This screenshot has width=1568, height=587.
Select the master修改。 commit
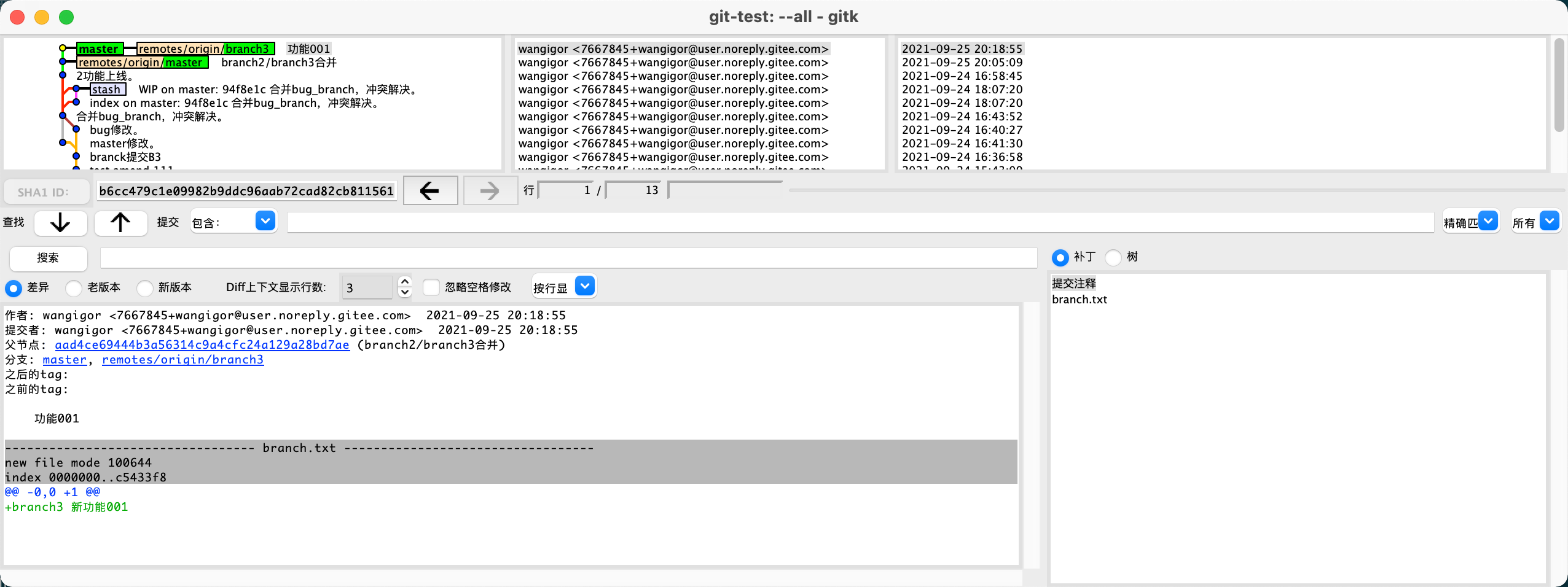pyautogui.click(x=122, y=143)
